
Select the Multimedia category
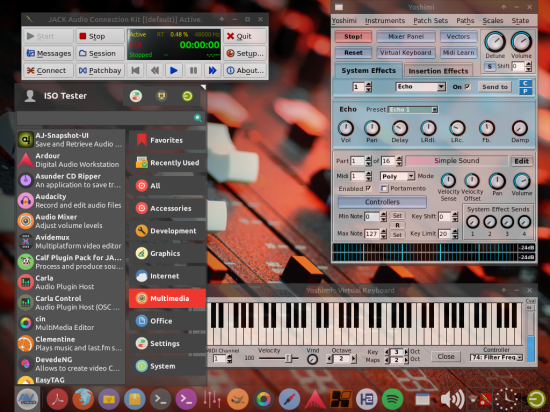click(x=167, y=298)
